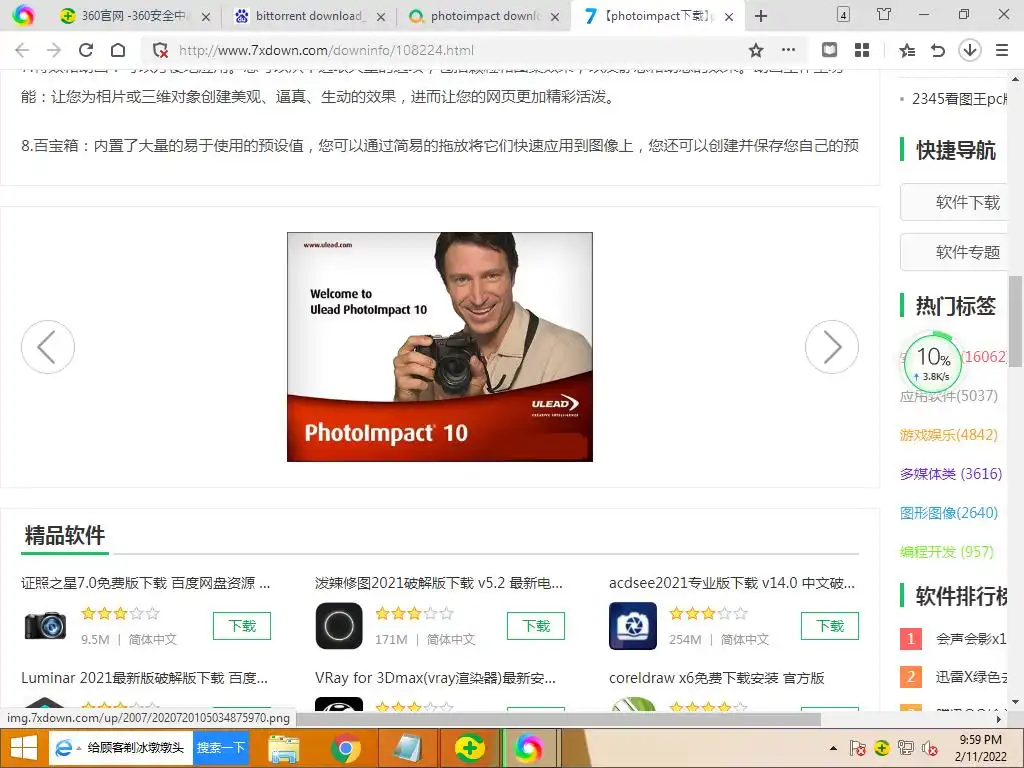The height and width of the screenshot is (768, 1024).
Task: Click the forward navigation arrow
Action: click(54, 50)
